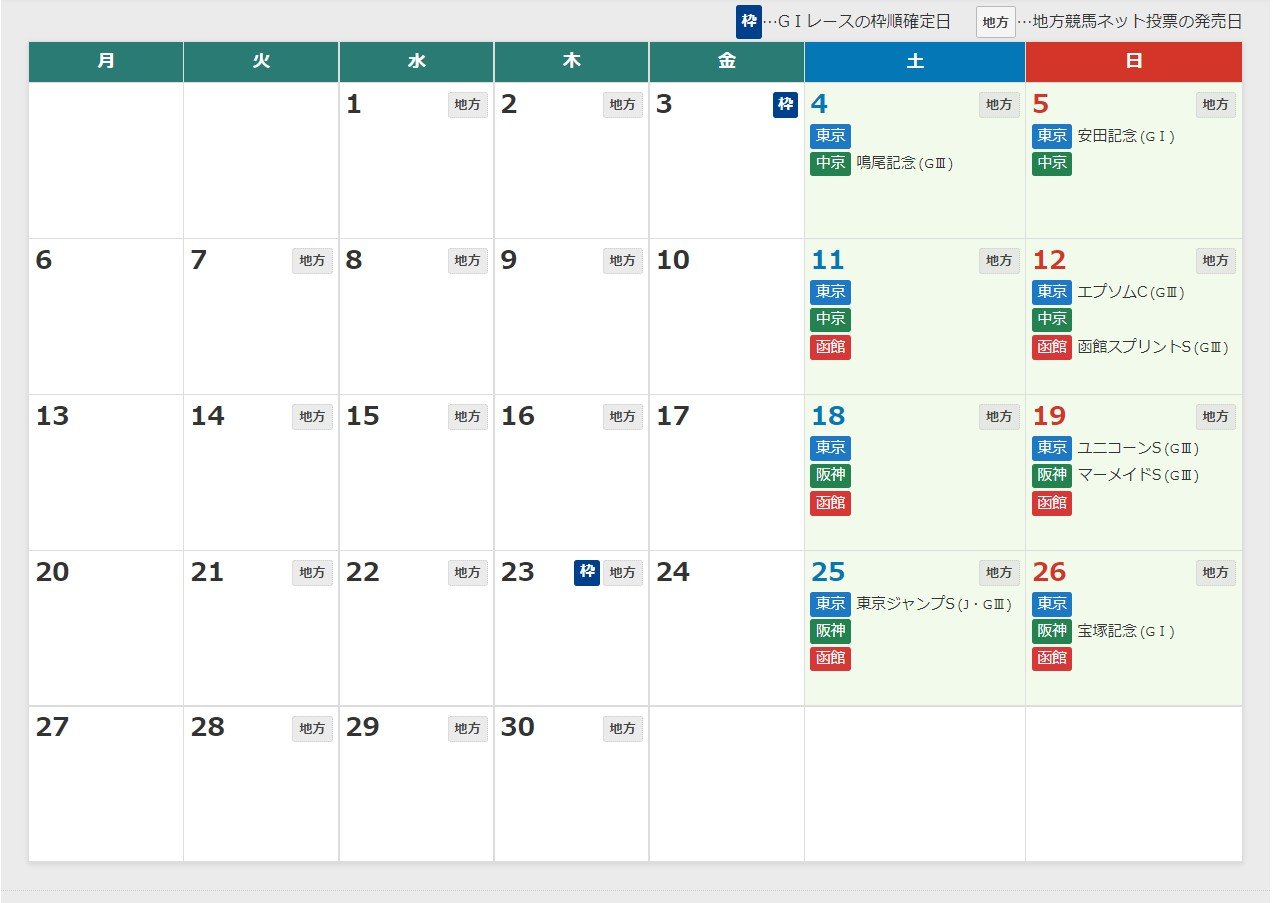Open the 地方 badge on day 2
1273x903 pixels.
coord(623,105)
